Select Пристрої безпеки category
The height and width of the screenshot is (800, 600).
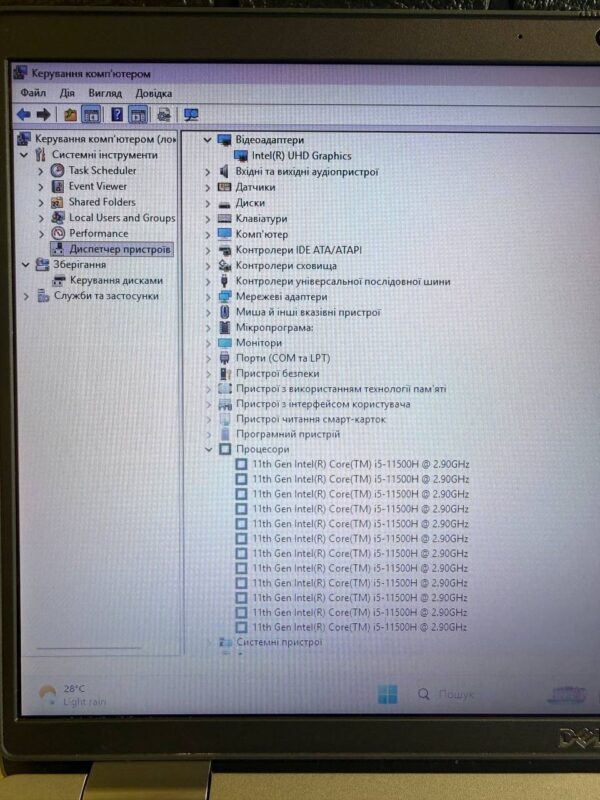[278, 373]
